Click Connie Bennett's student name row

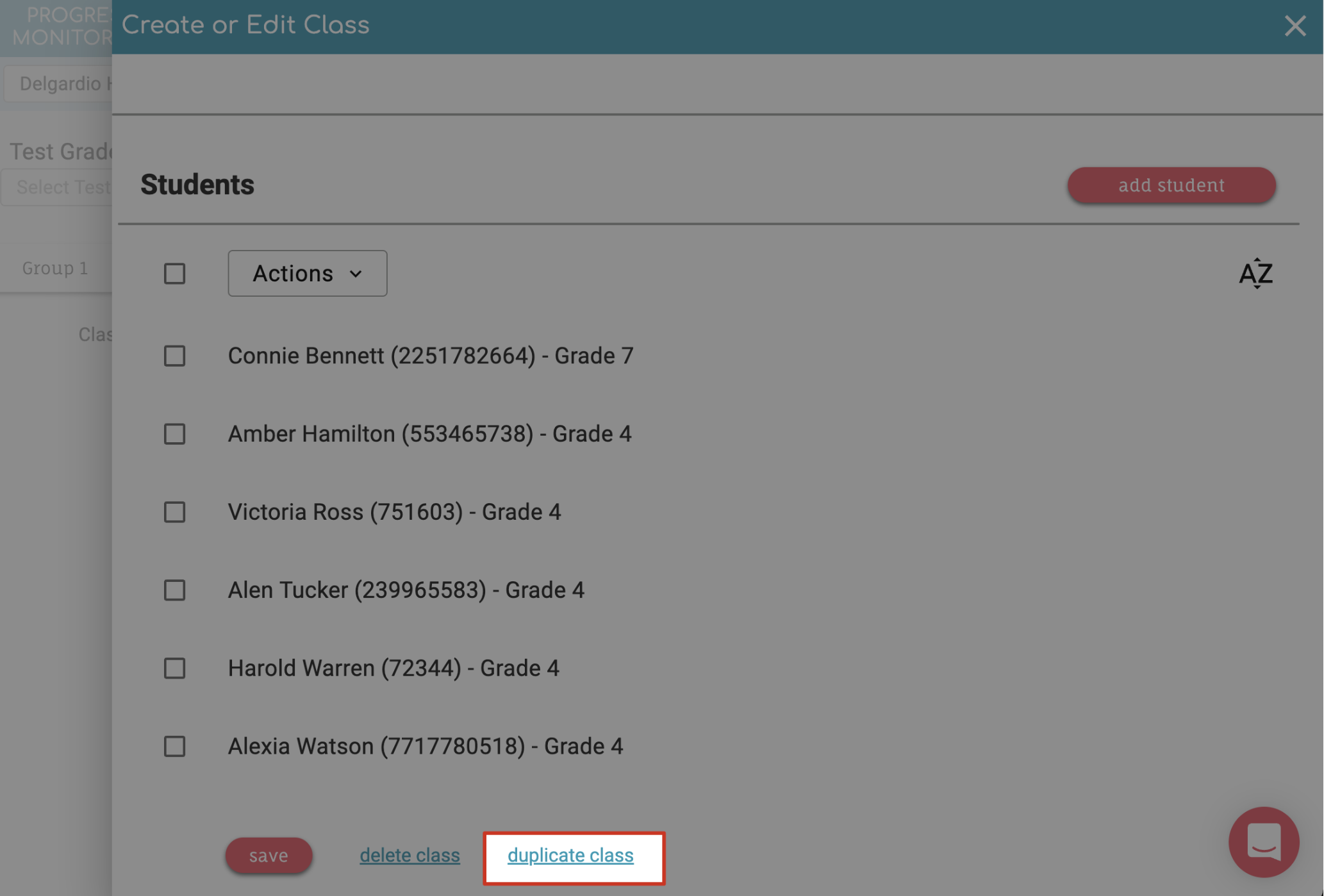pos(431,356)
